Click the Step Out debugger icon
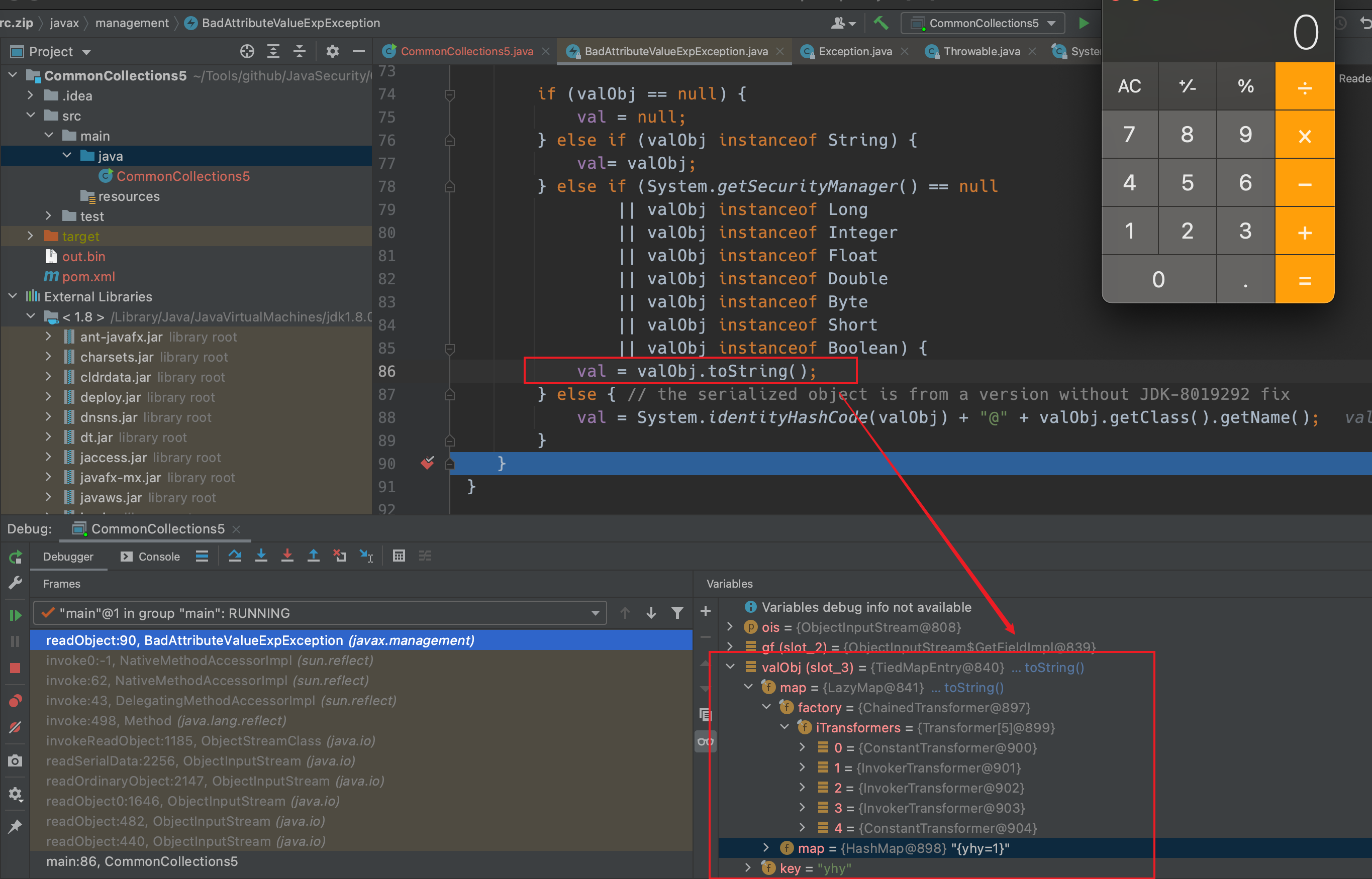The width and height of the screenshot is (1372, 879). pos(314,556)
